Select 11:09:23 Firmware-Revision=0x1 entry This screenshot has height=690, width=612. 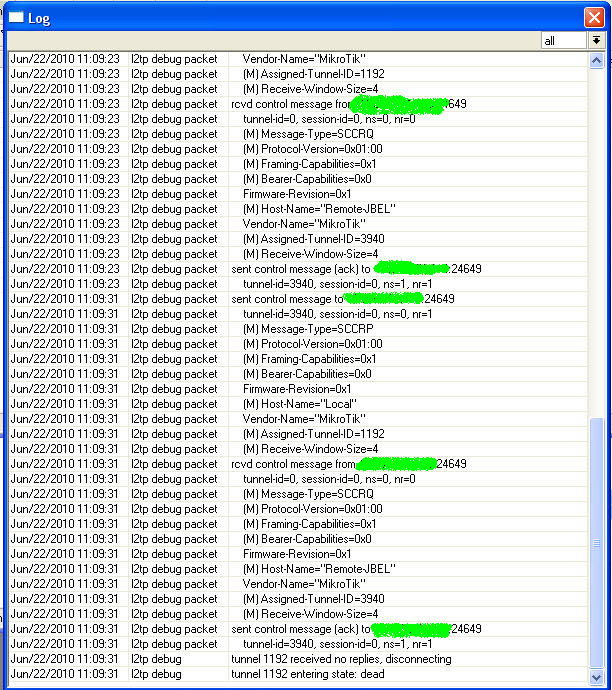298,194
